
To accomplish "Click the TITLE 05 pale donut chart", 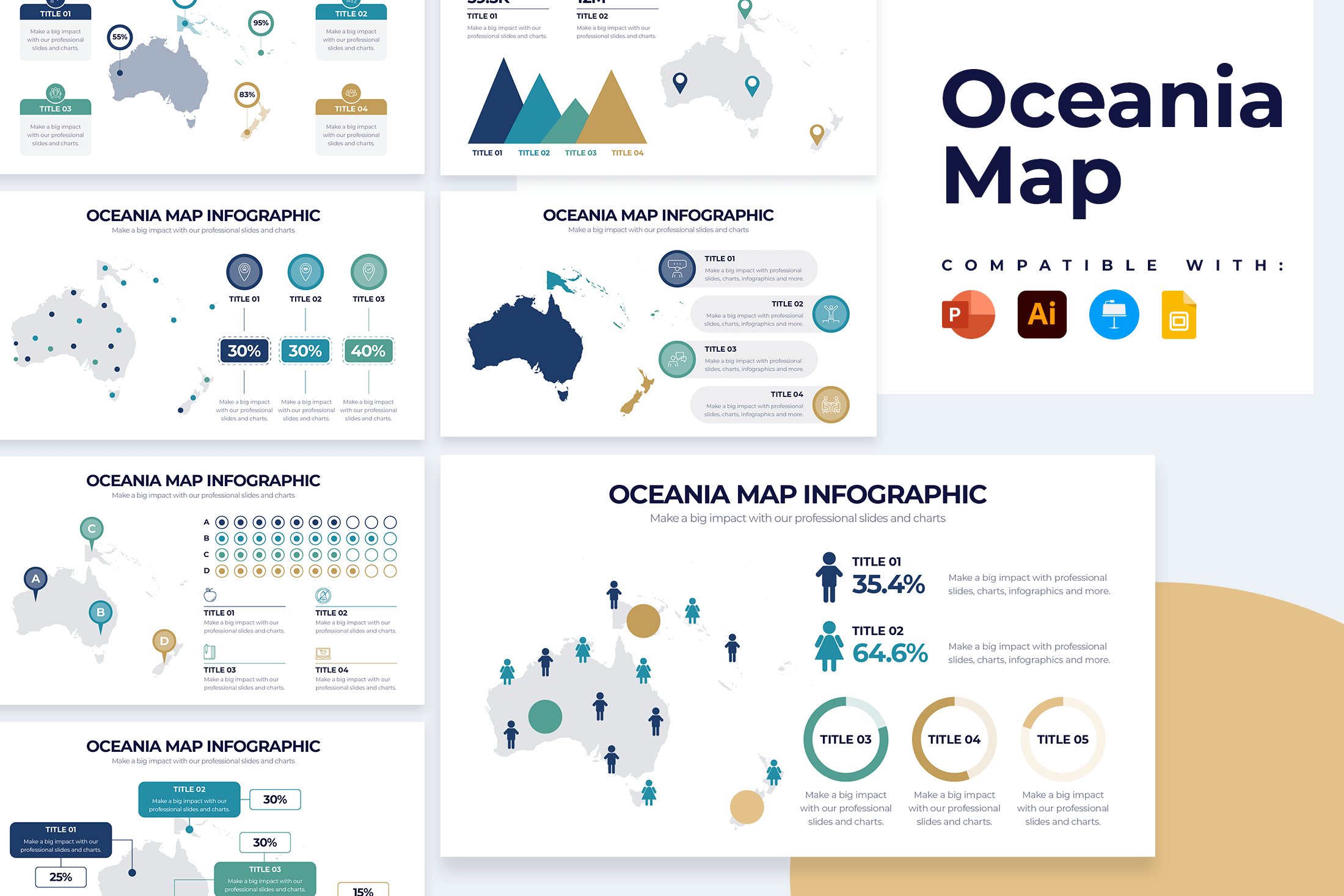I will point(1063,739).
